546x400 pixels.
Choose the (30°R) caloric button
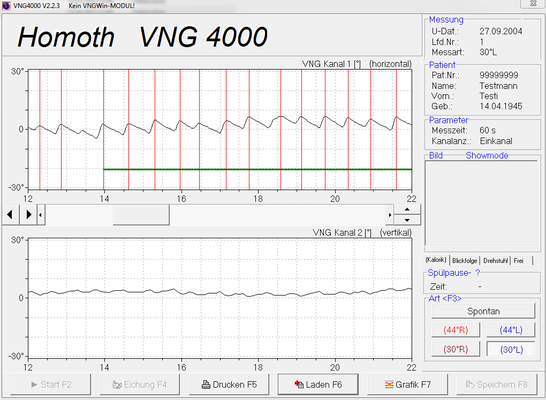(x=455, y=349)
